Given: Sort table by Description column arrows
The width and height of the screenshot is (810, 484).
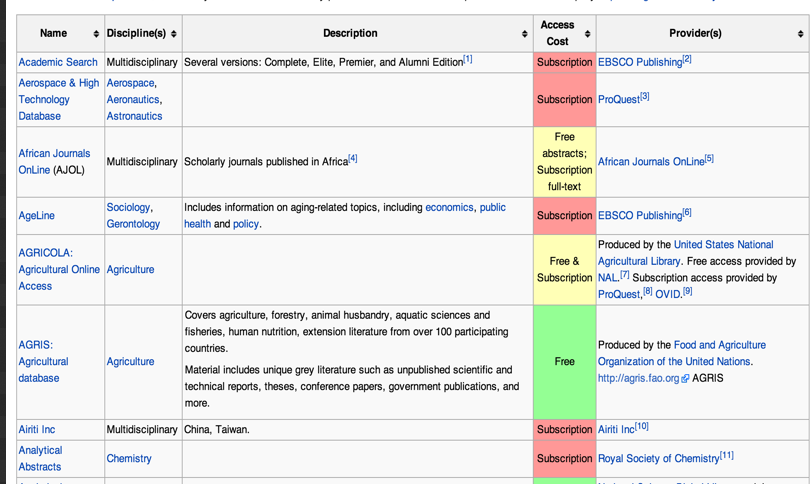Looking at the screenshot, I should pyautogui.click(x=524, y=34).
